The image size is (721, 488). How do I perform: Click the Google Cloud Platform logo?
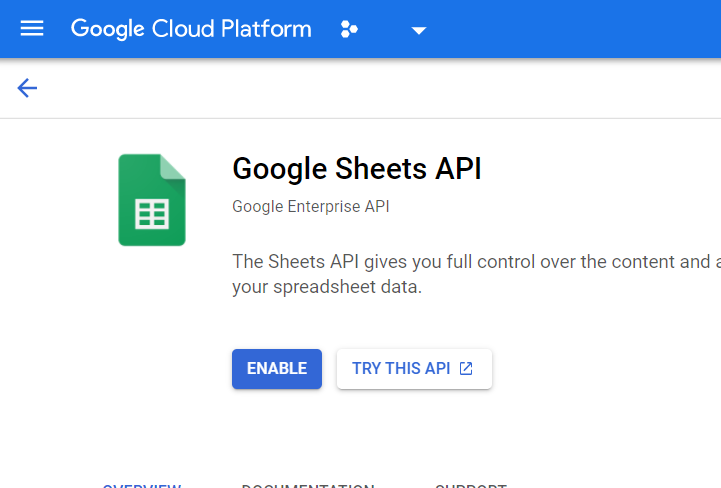click(x=191, y=29)
